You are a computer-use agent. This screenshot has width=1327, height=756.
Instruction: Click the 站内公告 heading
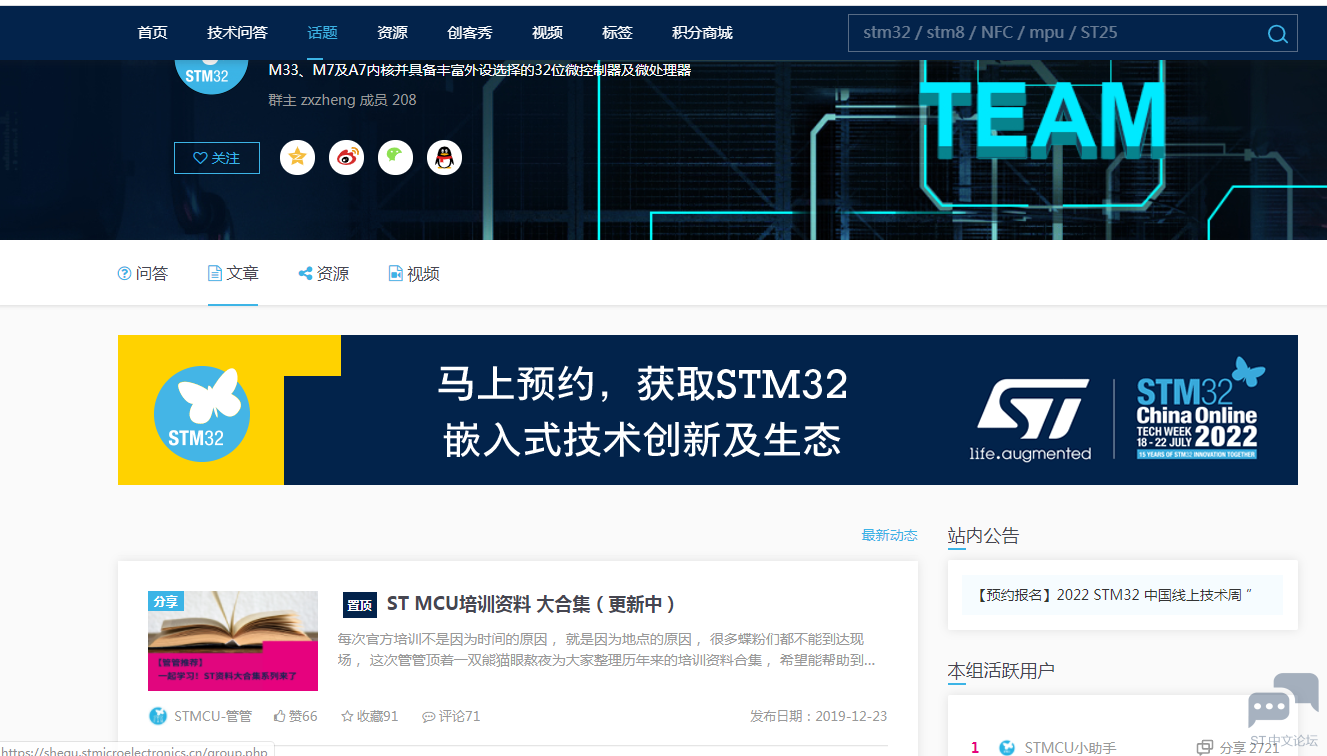[983, 536]
